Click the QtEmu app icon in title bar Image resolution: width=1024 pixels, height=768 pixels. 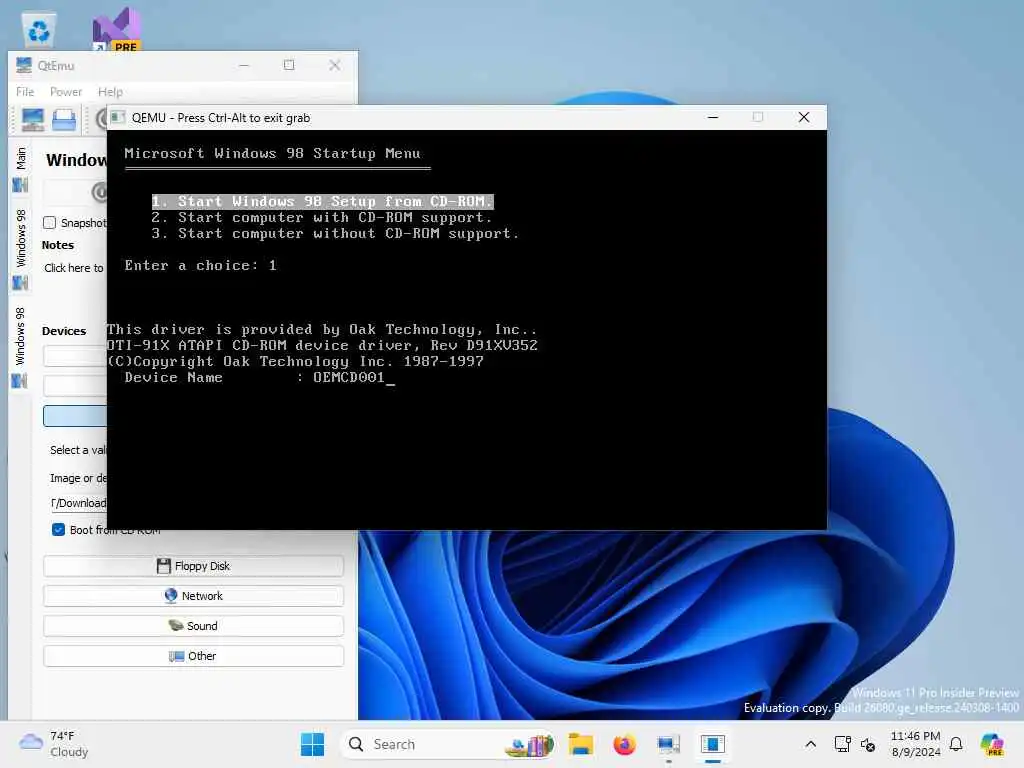pyautogui.click(x=24, y=65)
